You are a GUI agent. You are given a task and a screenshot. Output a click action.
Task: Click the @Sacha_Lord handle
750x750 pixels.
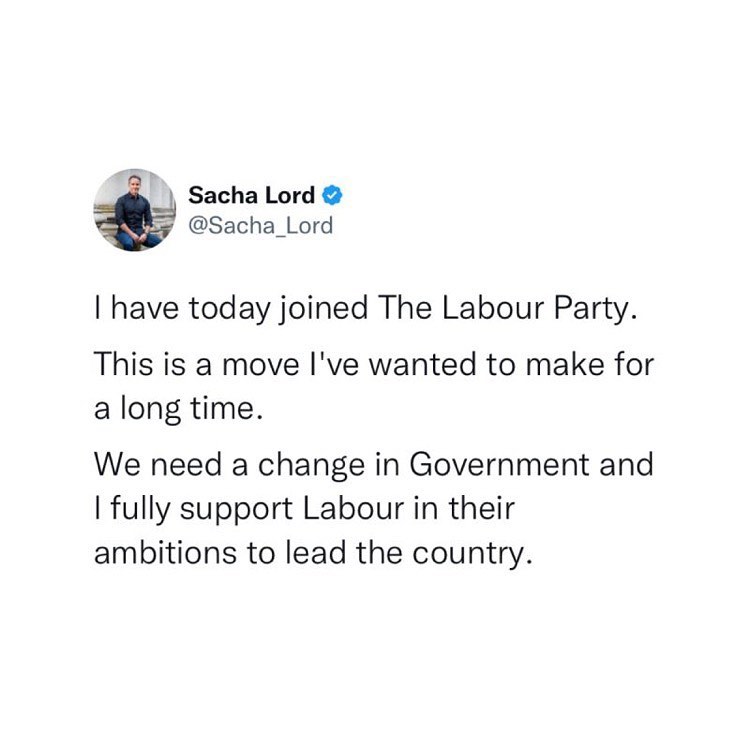[260, 225]
